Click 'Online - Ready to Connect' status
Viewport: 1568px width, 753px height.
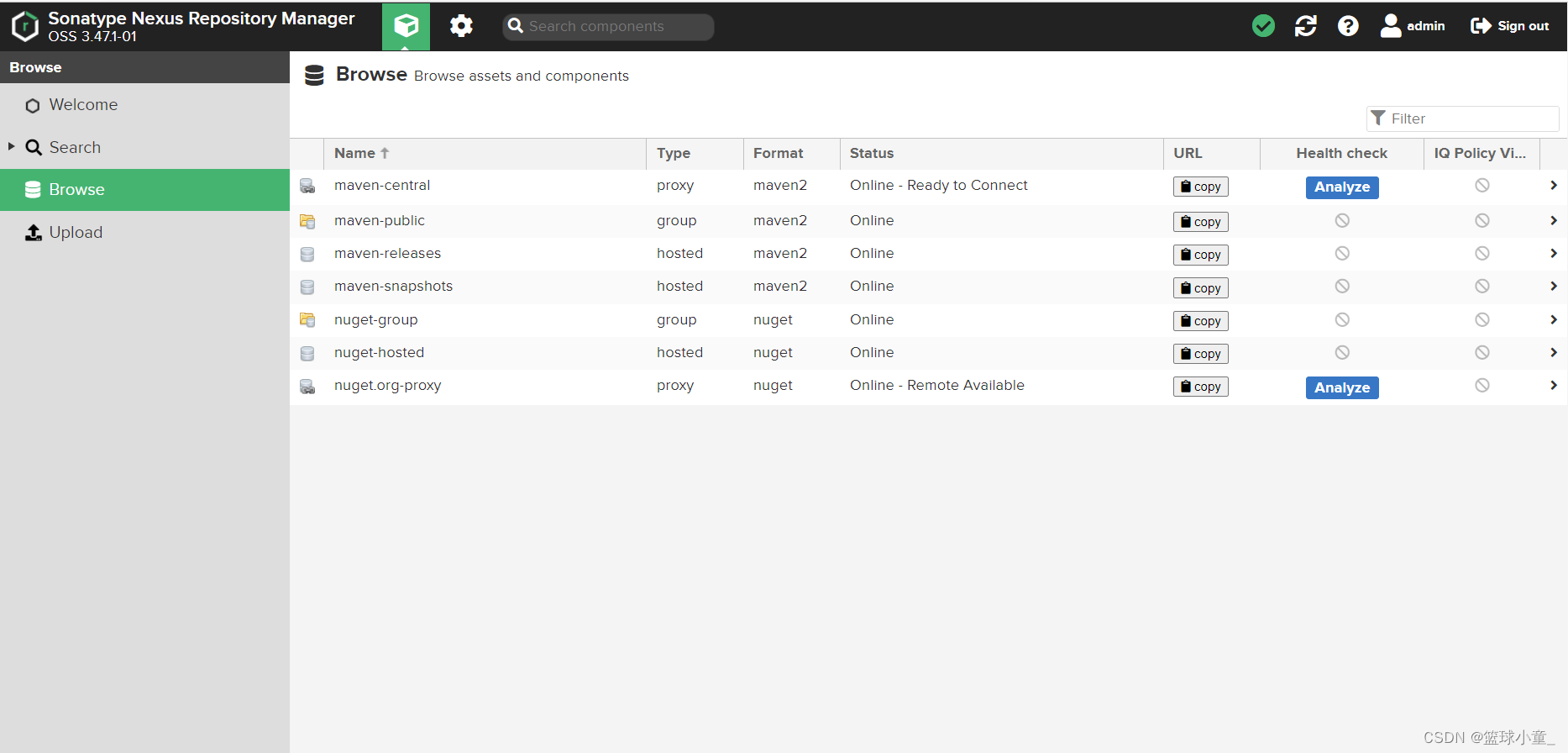pos(938,185)
